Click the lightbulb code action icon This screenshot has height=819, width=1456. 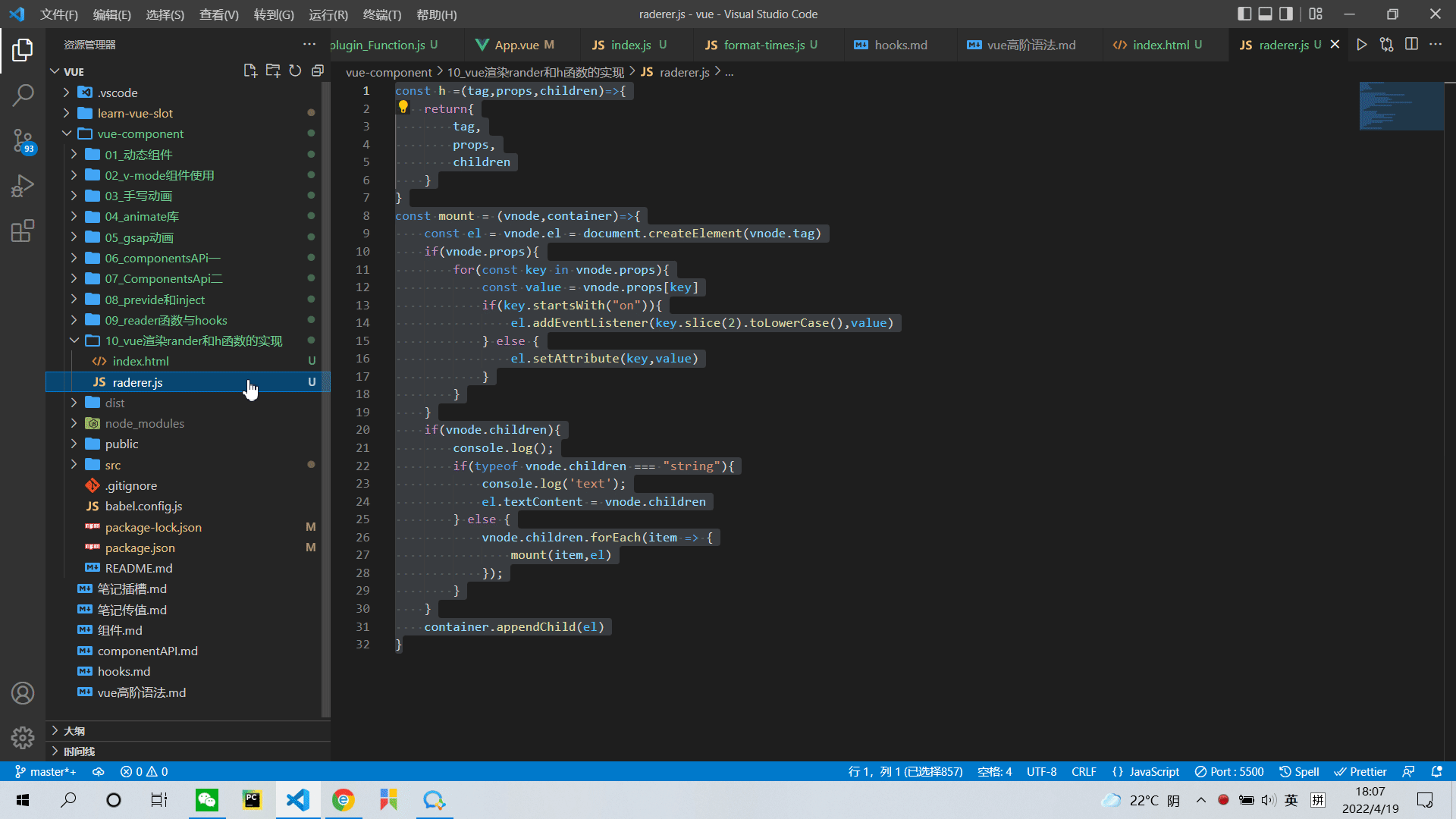(x=403, y=108)
